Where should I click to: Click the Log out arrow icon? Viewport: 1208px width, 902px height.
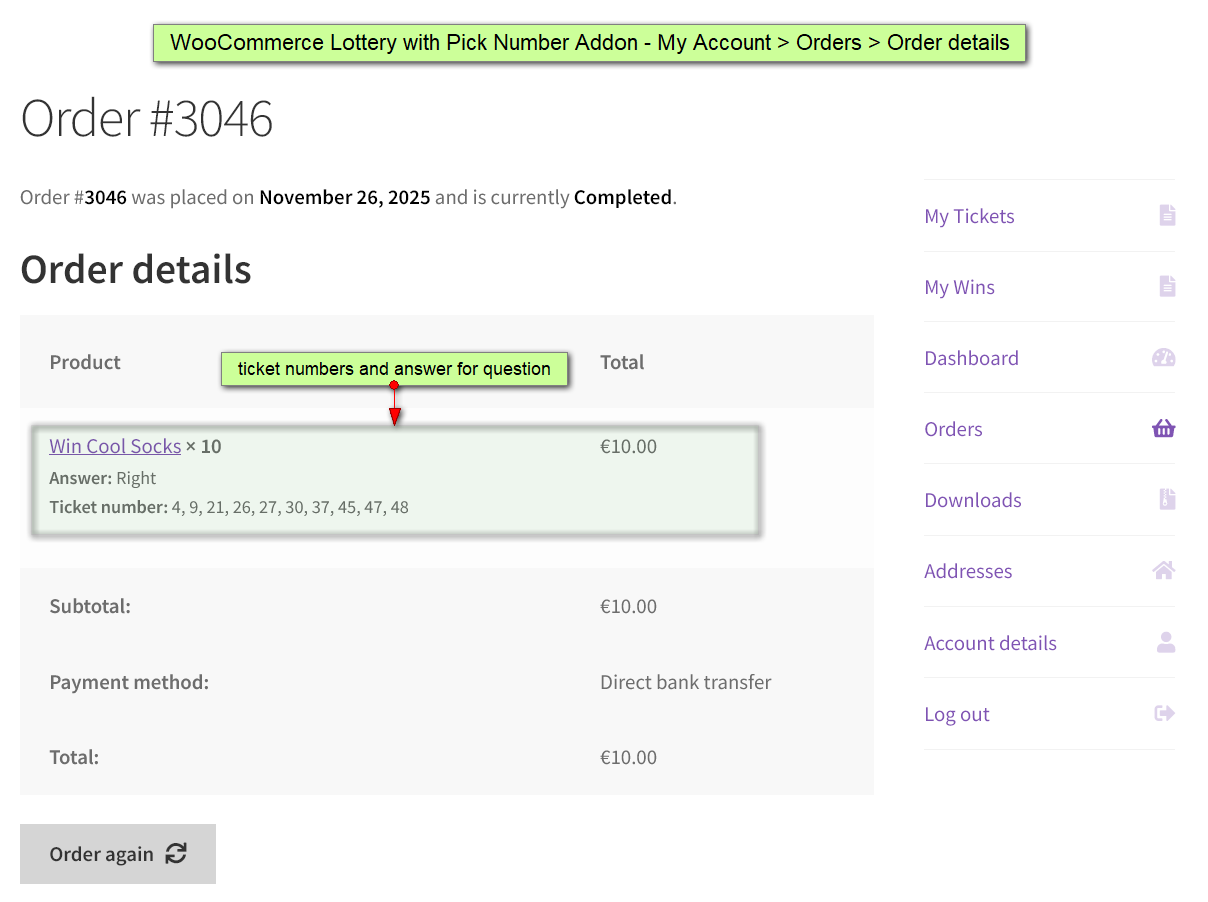click(x=1164, y=714)
